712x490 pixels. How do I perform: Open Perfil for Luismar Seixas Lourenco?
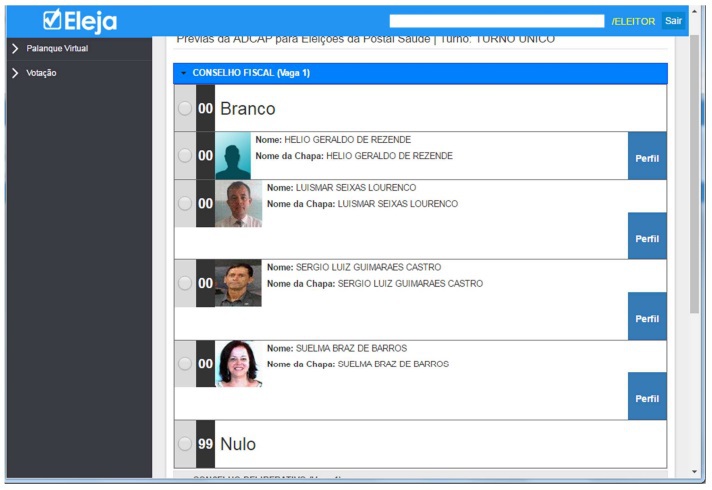647,238
